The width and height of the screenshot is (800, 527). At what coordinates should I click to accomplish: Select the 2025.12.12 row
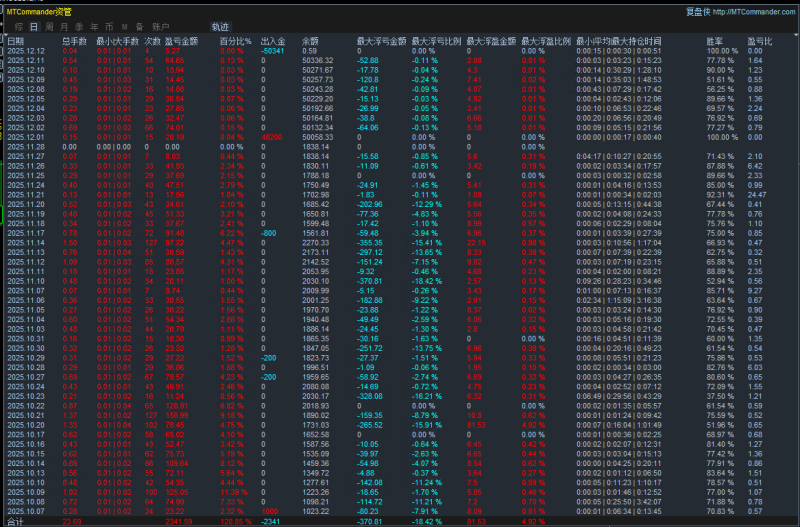click(26, 50)
